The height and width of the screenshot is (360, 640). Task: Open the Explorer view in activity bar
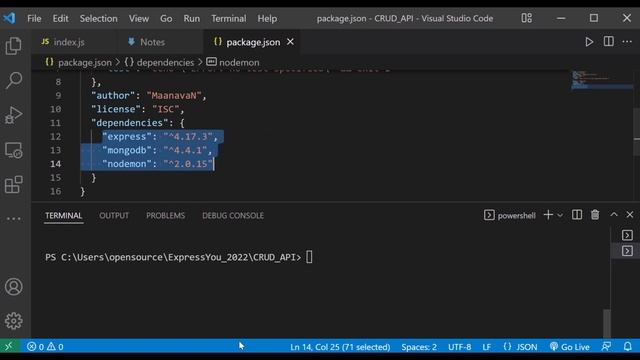13,46
